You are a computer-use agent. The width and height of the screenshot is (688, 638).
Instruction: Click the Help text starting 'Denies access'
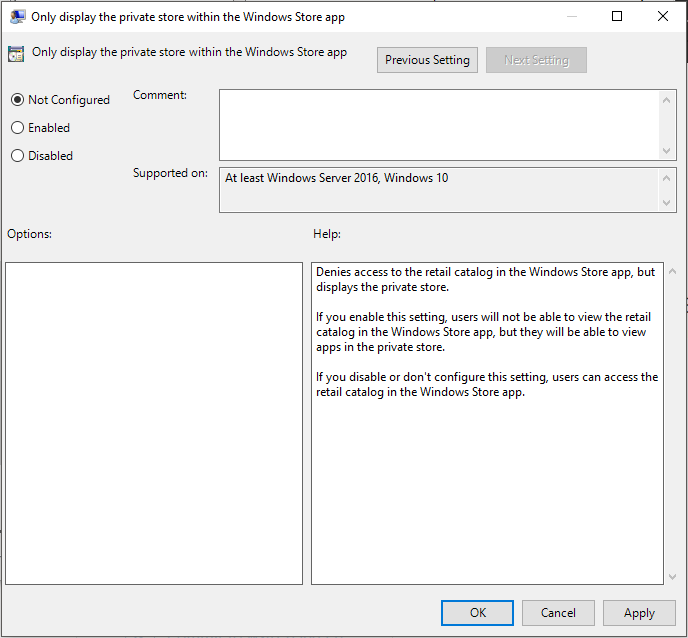[485, 280]
